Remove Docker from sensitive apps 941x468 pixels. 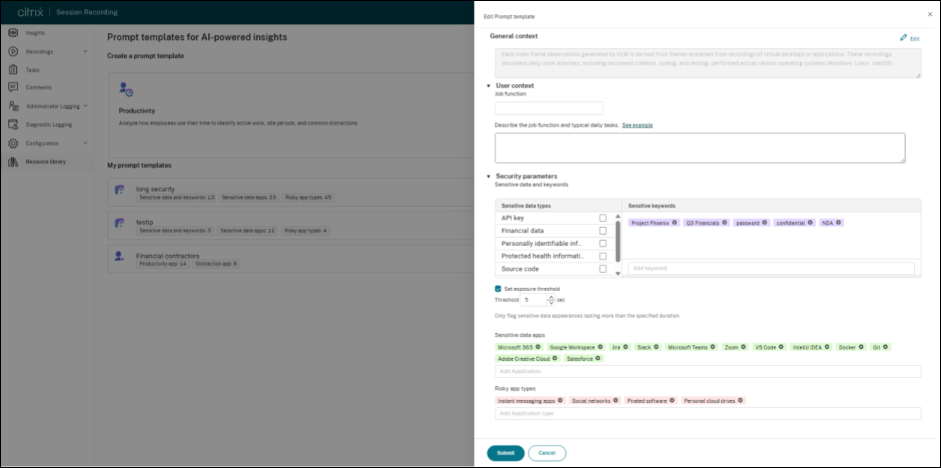tap(861, 347)
